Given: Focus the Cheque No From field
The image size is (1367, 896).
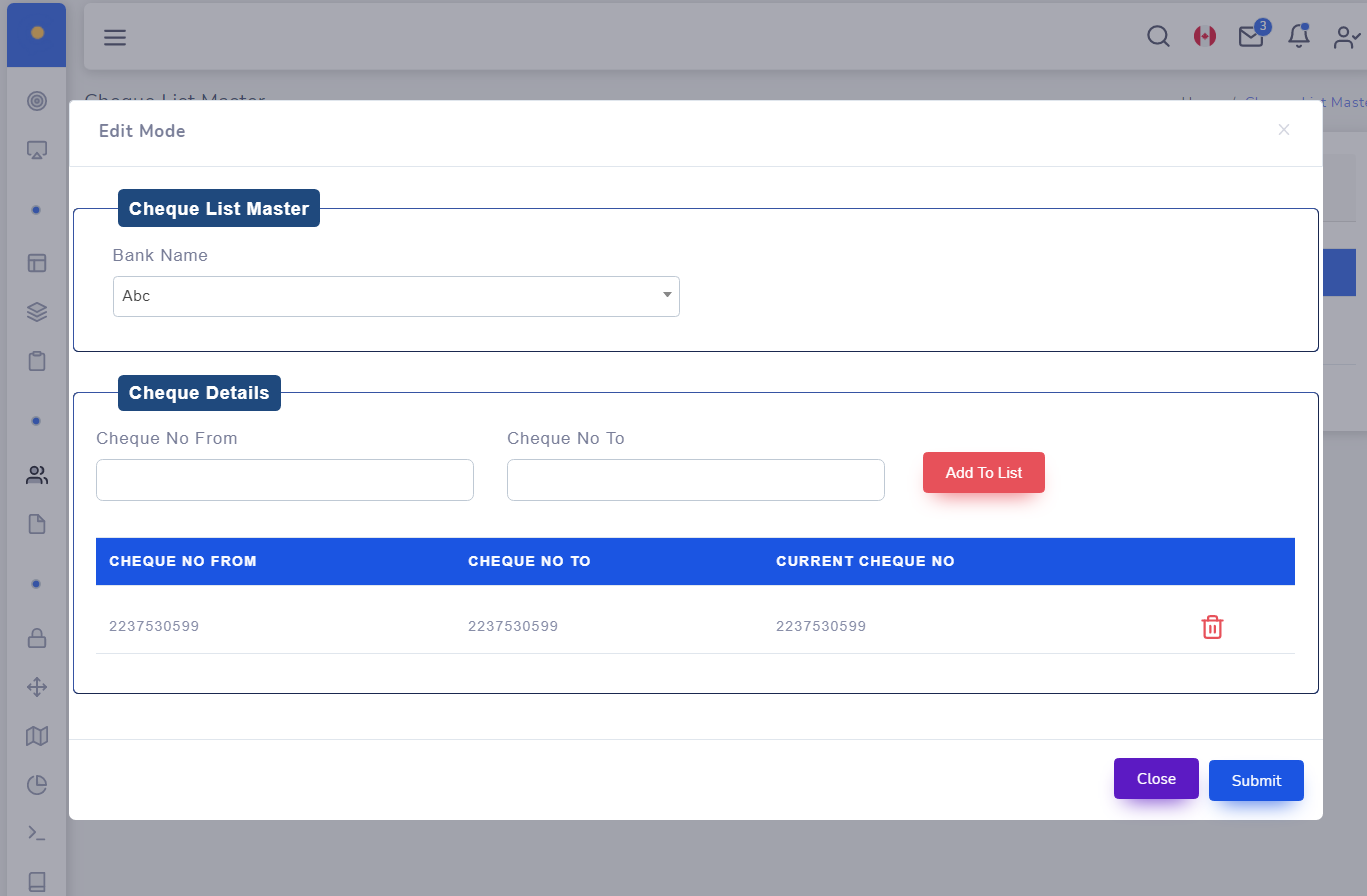Looking at the screenshot, I should click(284, 480).
